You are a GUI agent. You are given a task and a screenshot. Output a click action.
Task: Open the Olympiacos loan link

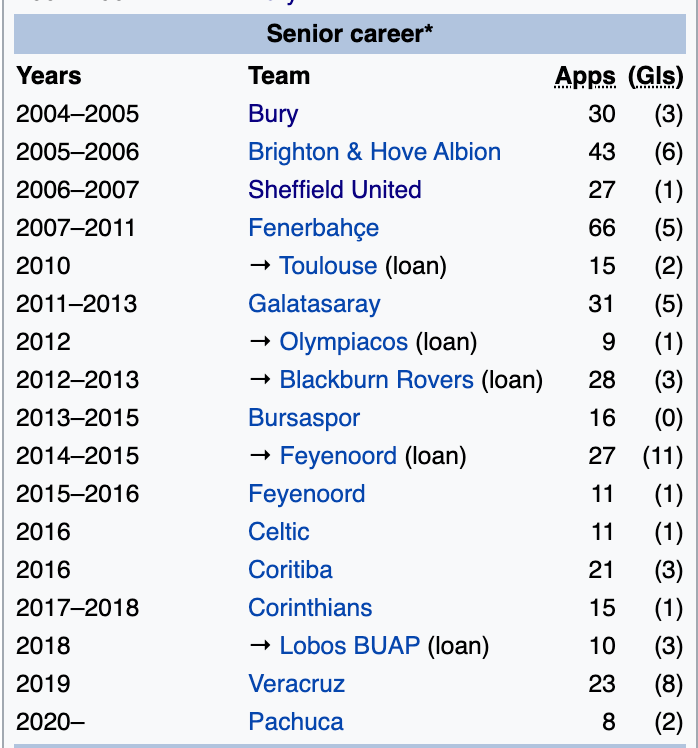(x=343, y=342)
